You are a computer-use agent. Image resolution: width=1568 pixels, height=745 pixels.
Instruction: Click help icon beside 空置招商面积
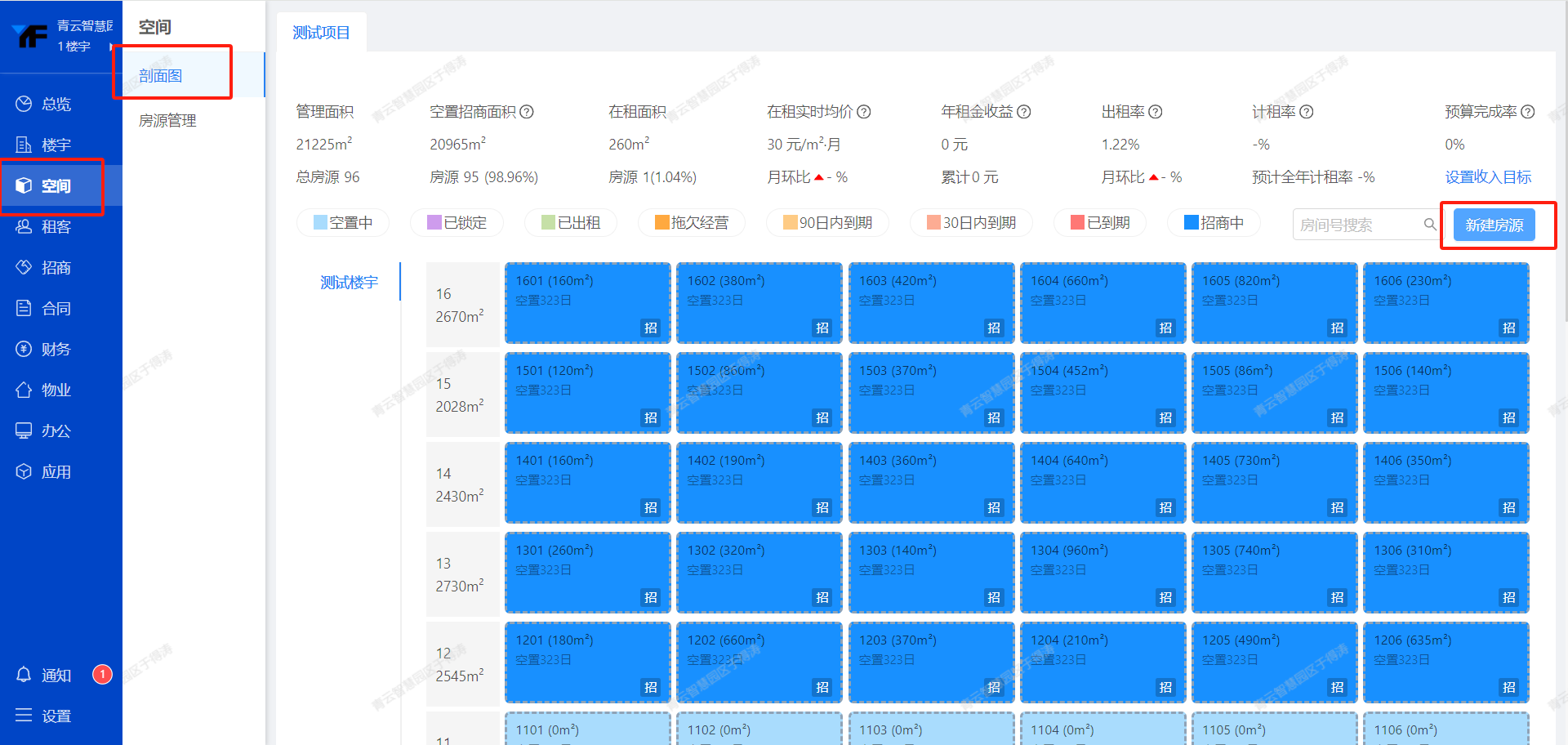[x=527, y=112]
